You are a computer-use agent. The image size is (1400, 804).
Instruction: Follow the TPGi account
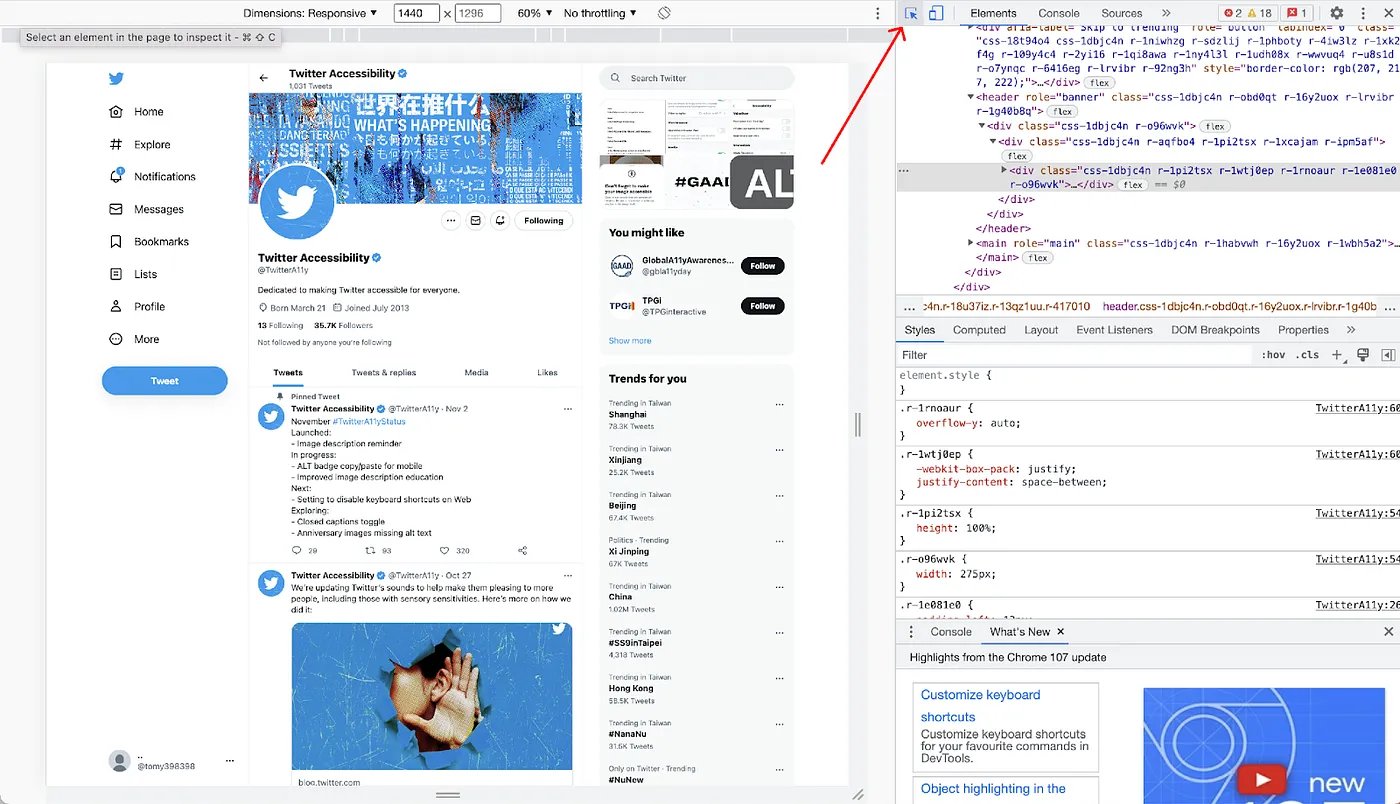(x=763, y=306)
